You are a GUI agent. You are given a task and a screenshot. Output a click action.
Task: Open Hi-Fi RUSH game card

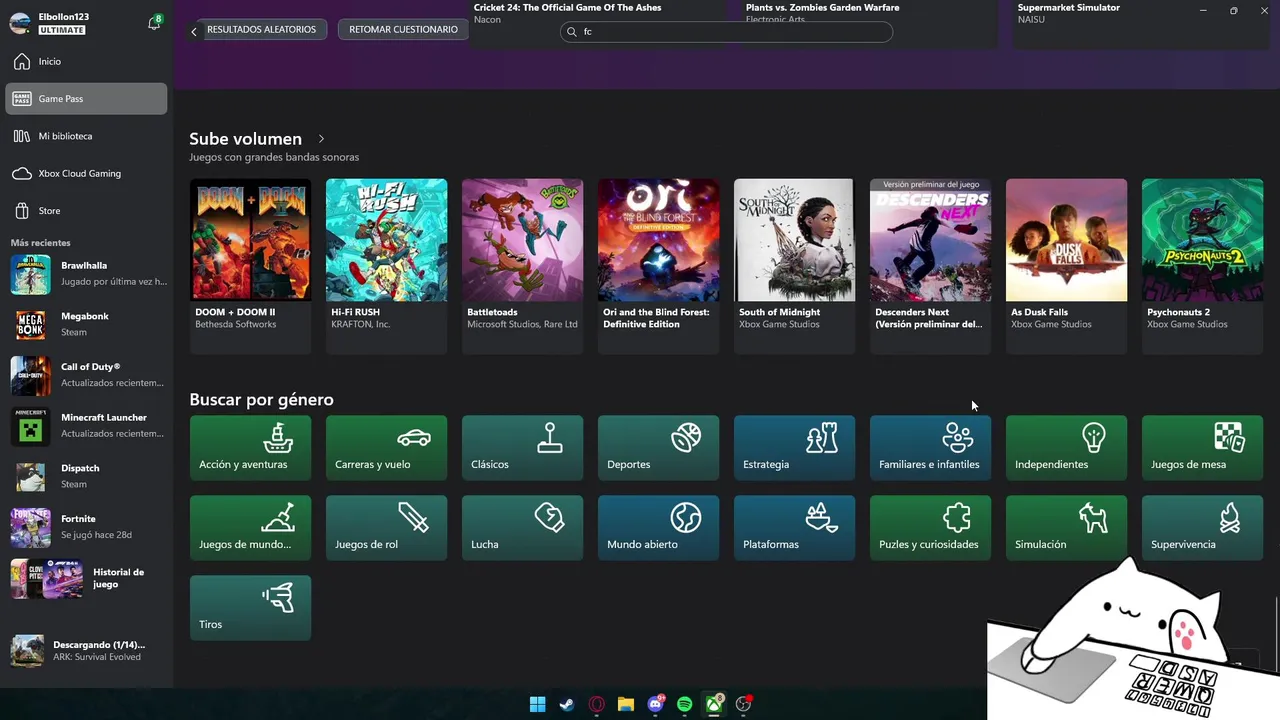coord(386,266)
